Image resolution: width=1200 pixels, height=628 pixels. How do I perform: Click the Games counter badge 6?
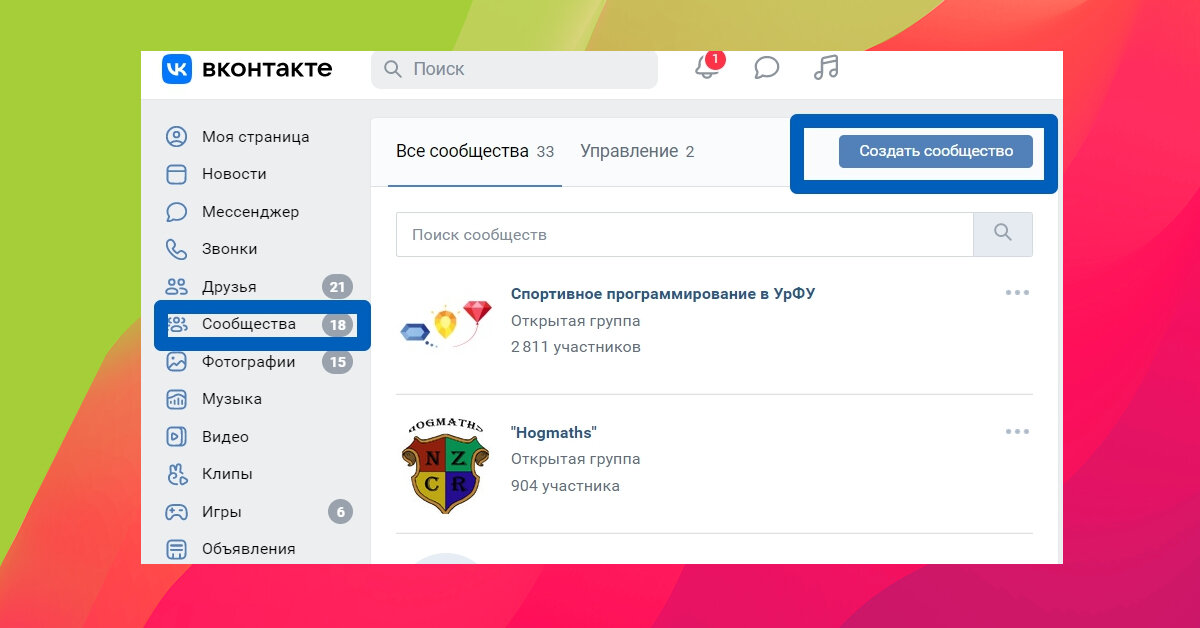pyautogui.click(x=340, y=512)
